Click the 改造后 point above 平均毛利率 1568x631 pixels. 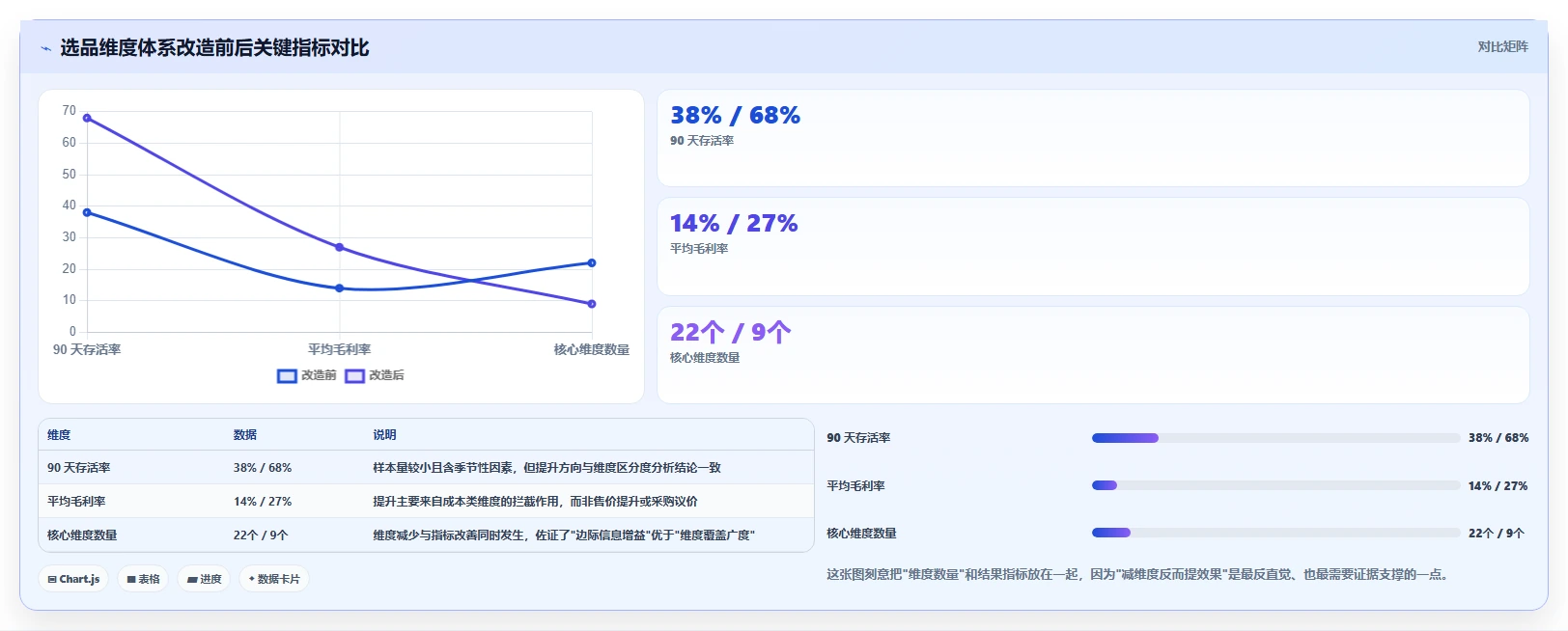[x=339, y=247]
